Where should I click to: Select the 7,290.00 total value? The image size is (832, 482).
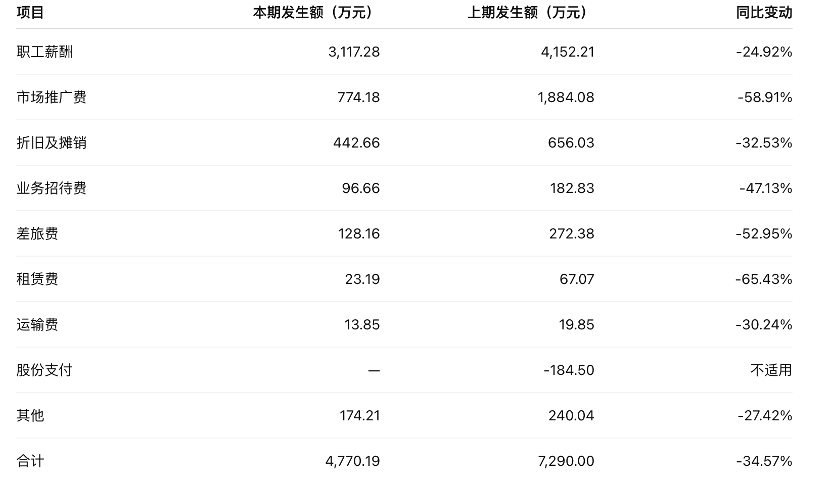[x=567, y=461]
